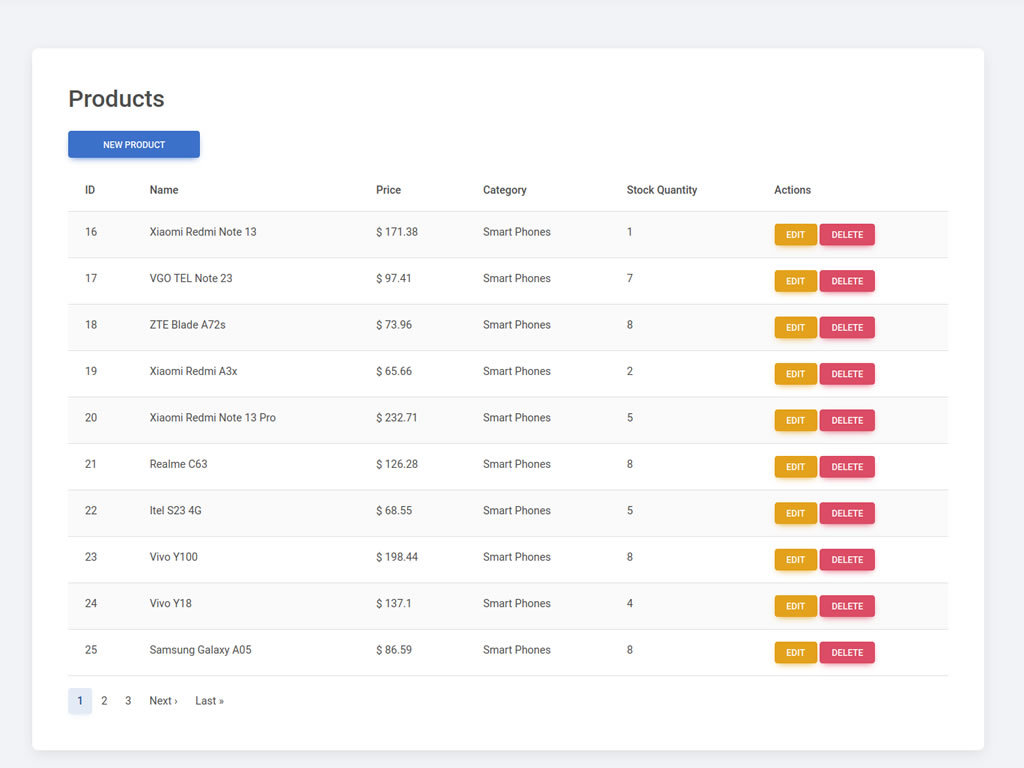The width and height of the screenshot is (1024, 768).
Task: Jump to the Last page
Action: pyautogui.click(x=209, y=701)
